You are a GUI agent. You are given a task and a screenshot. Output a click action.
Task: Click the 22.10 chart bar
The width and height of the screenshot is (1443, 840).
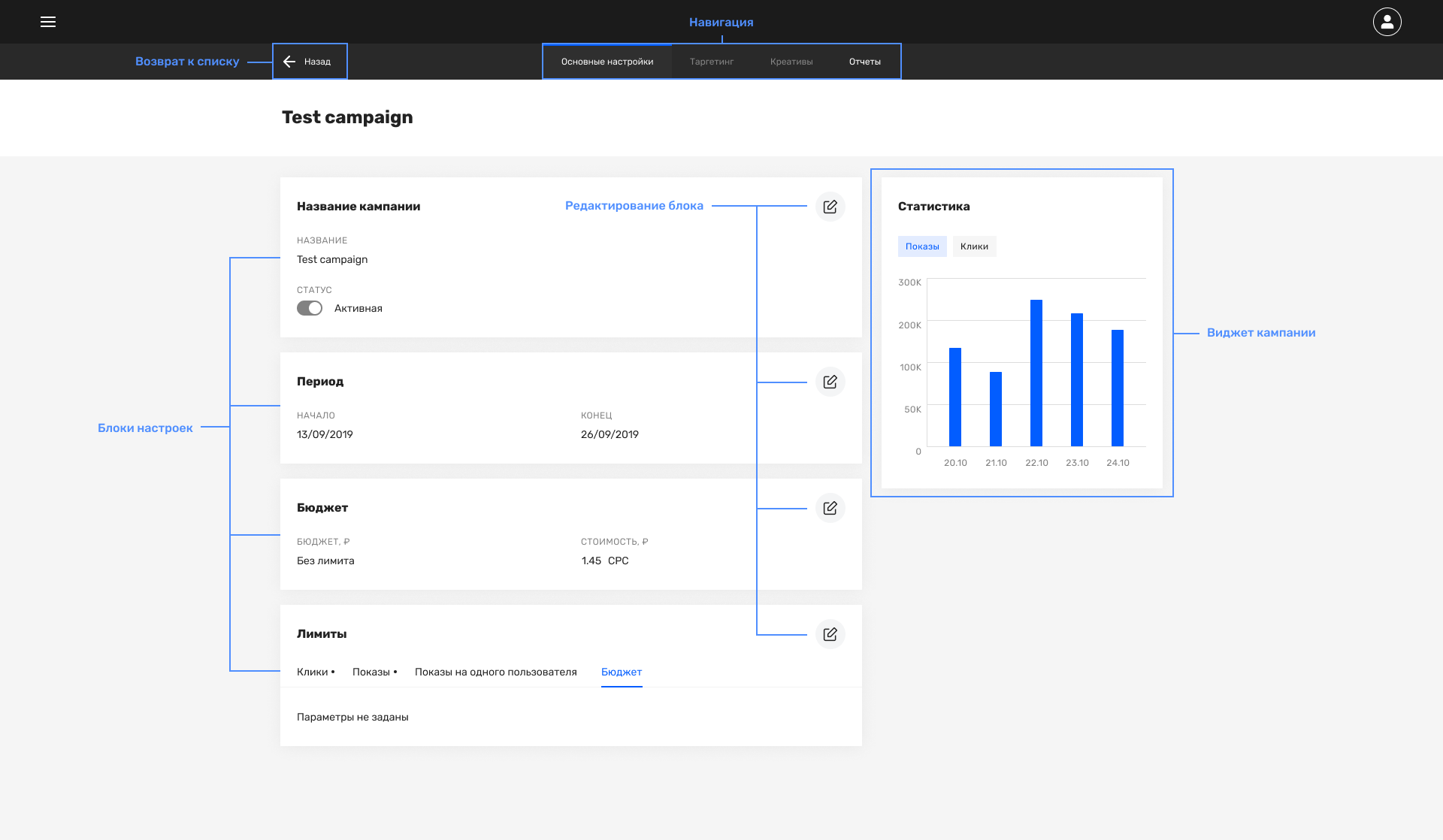(1036, 373)
